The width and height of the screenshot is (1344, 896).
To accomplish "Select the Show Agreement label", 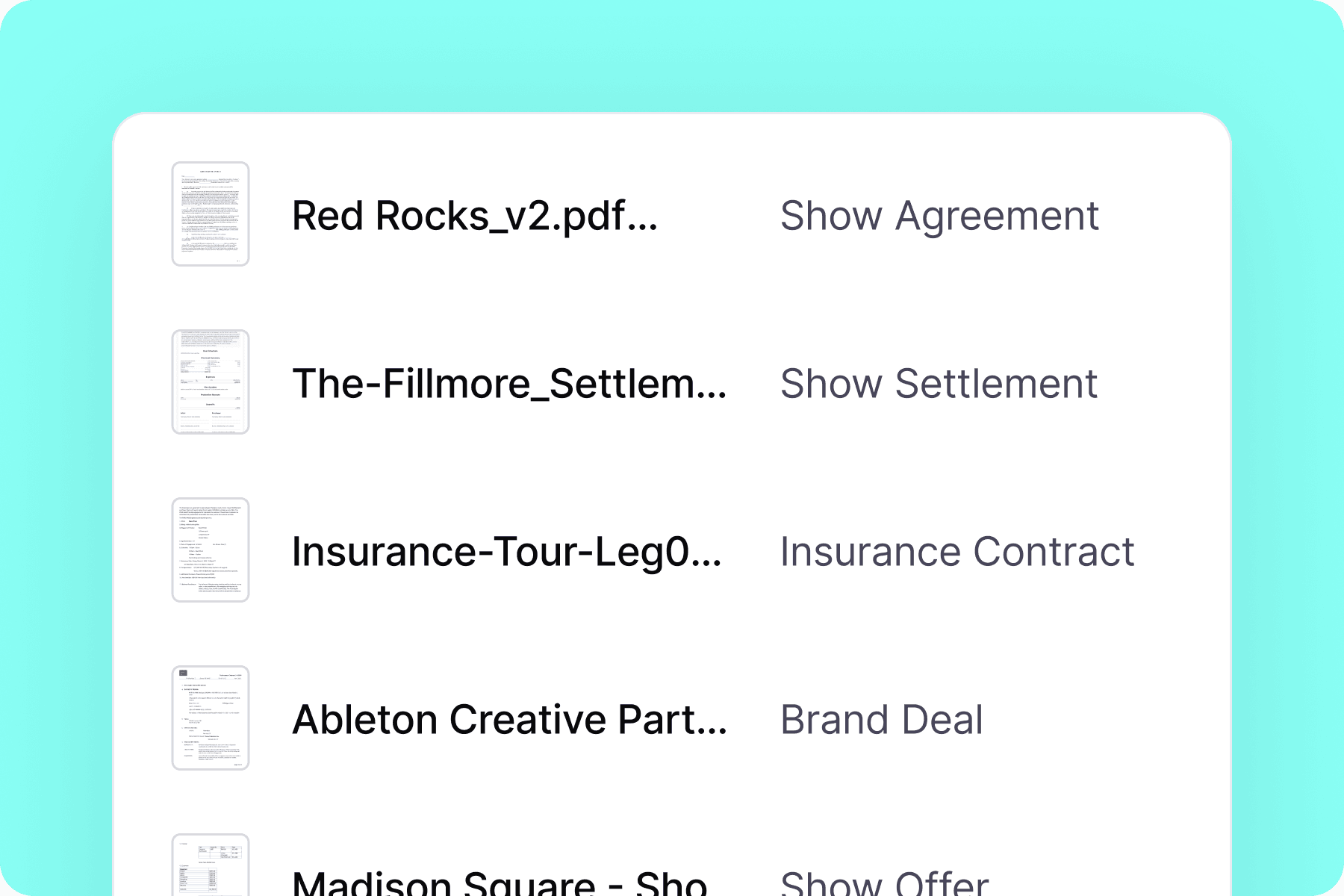I will pos(939,217).
